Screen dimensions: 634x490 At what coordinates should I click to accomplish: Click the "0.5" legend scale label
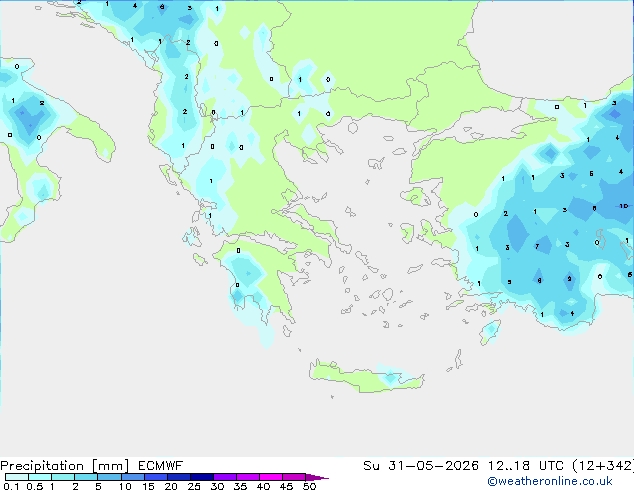pyautogui.click(x=35, y=486)
